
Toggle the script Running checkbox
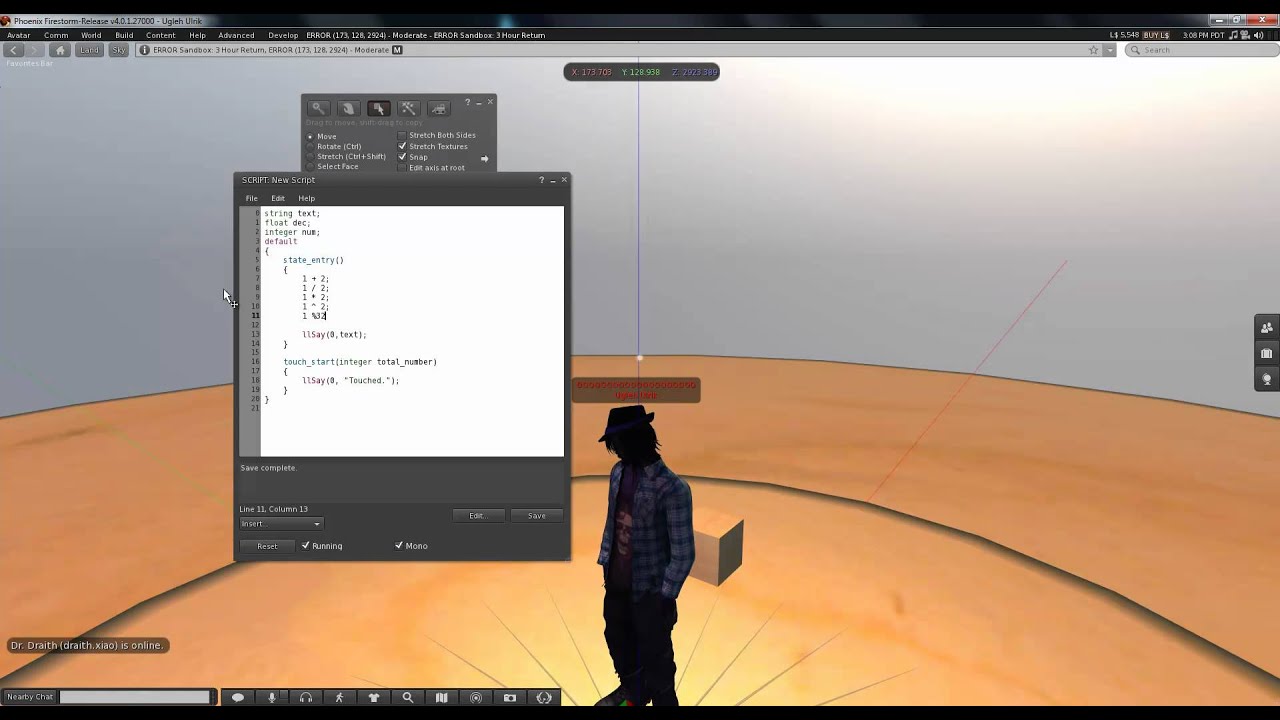pyautogui.click(x=322, y=546)
